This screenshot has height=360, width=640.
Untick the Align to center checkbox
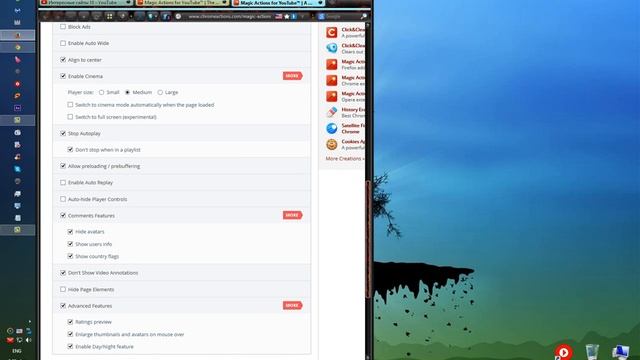coord(63,60)
